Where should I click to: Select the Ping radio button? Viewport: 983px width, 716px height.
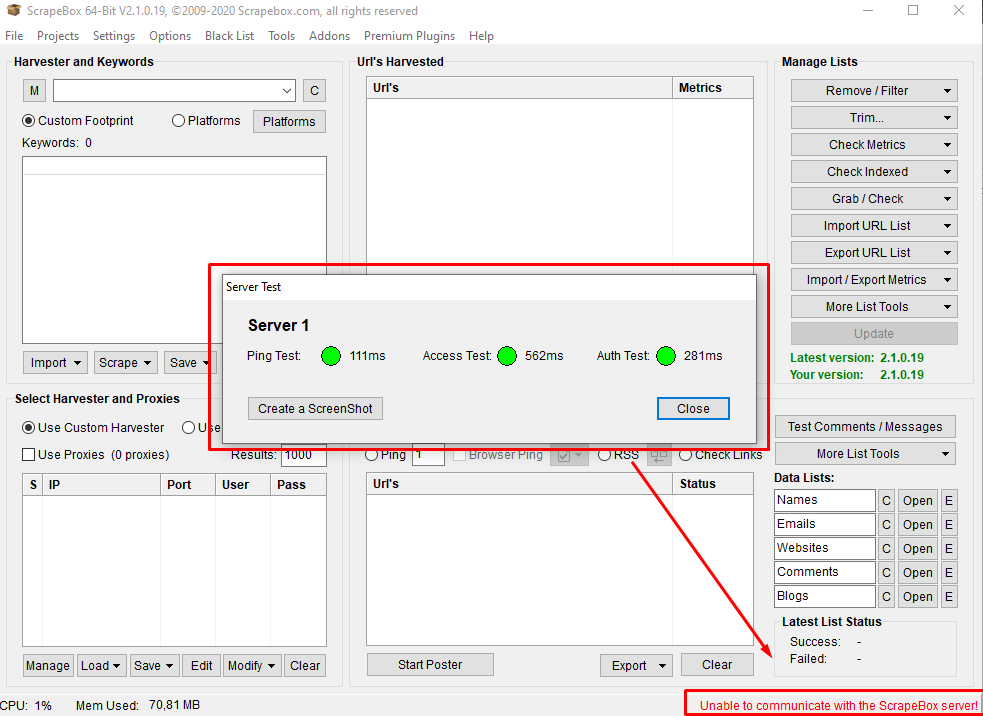pos(372,455)
